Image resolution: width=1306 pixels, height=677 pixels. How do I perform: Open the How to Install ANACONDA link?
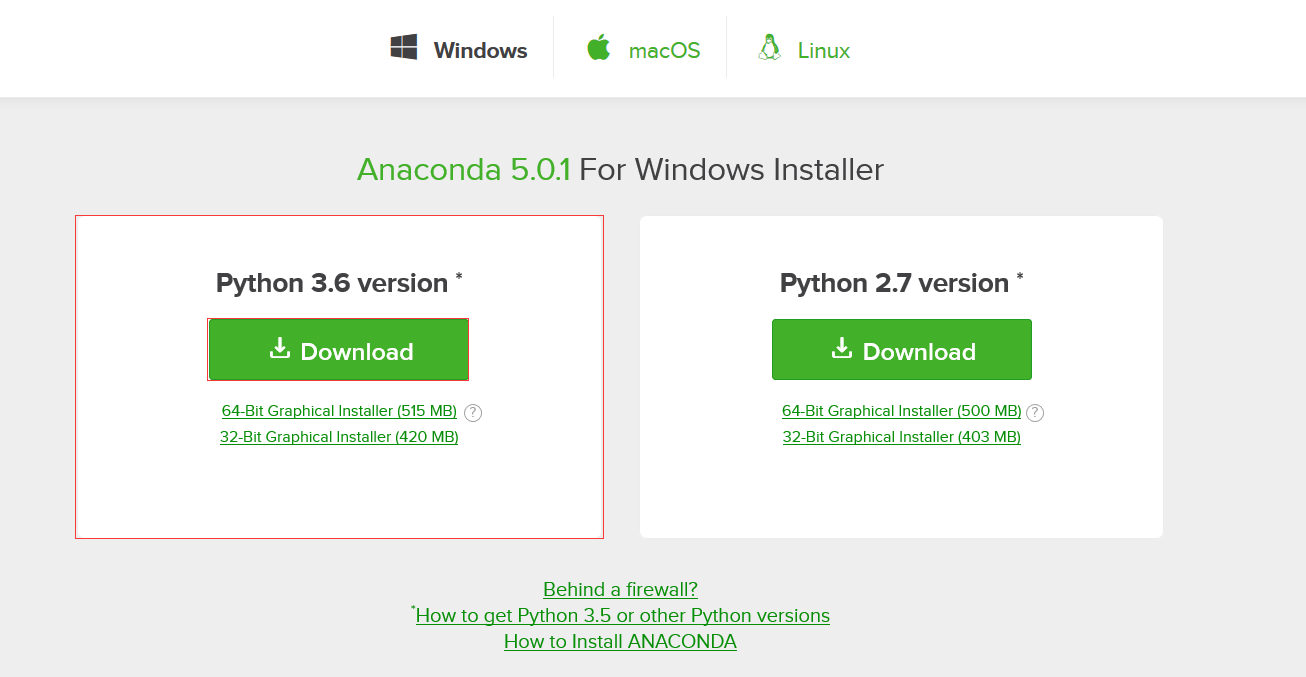click(620, 642)
